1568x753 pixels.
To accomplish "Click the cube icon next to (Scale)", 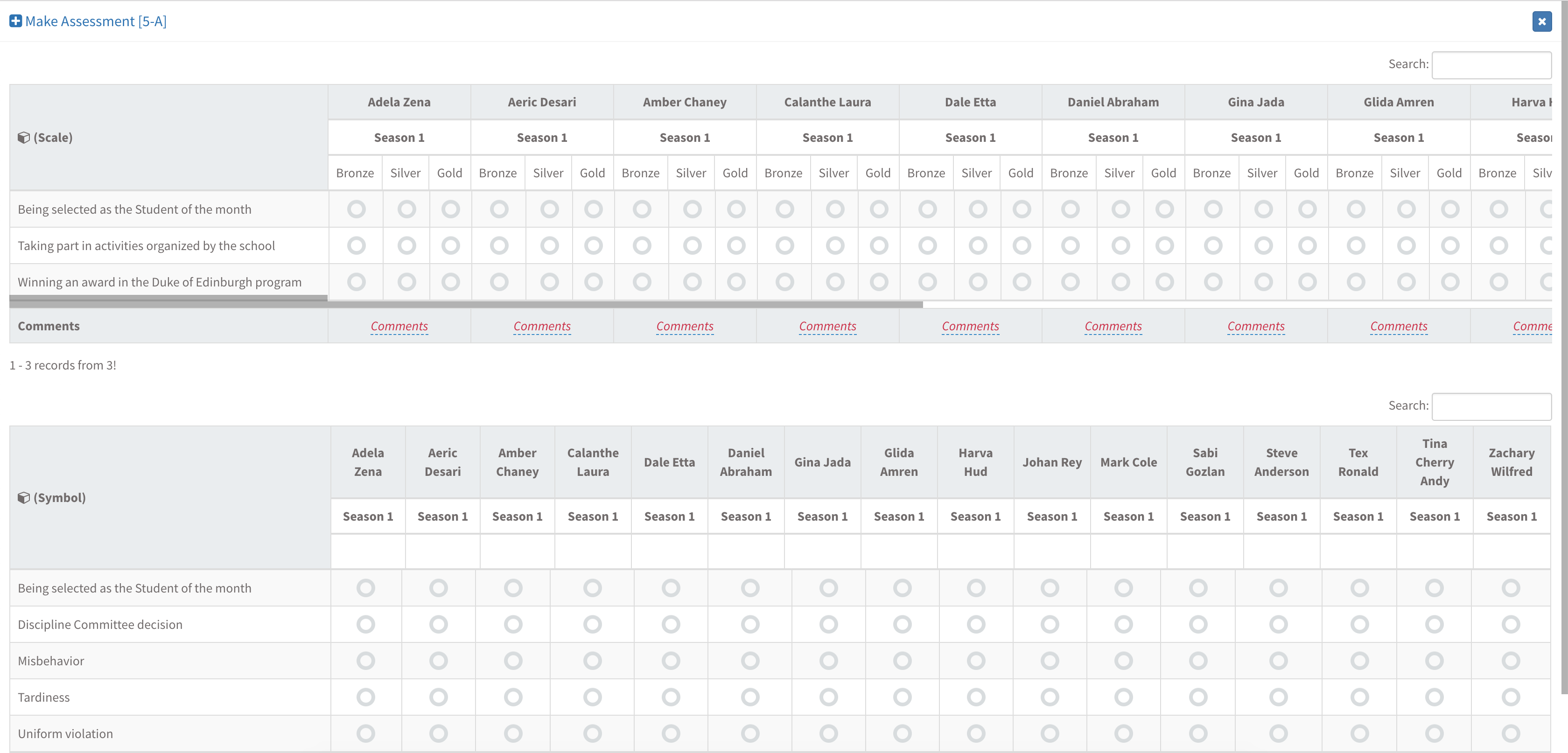I will [24, 138].
